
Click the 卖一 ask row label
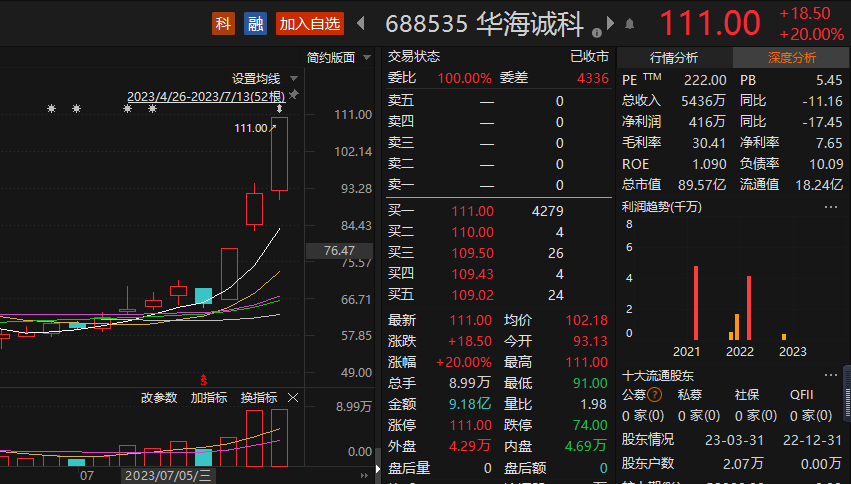point(401,185)
